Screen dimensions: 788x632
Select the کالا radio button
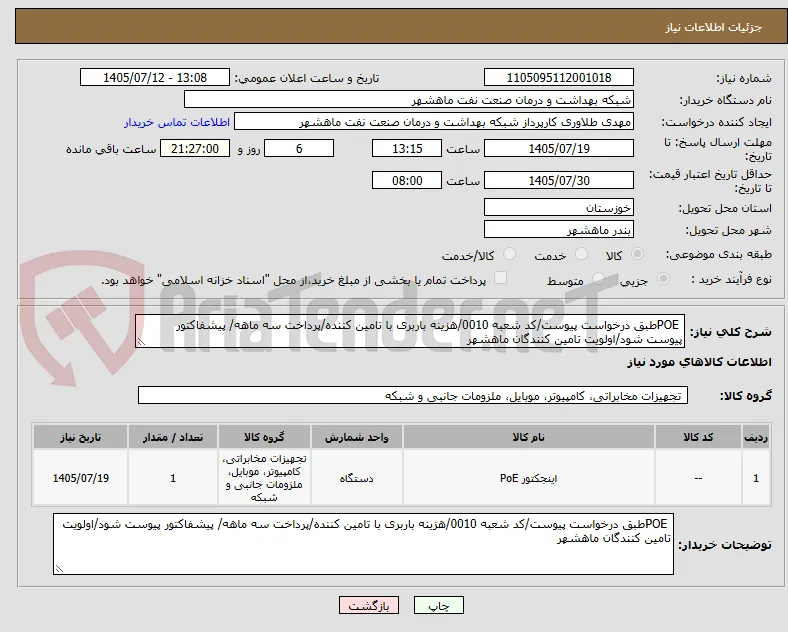[637, 254]
